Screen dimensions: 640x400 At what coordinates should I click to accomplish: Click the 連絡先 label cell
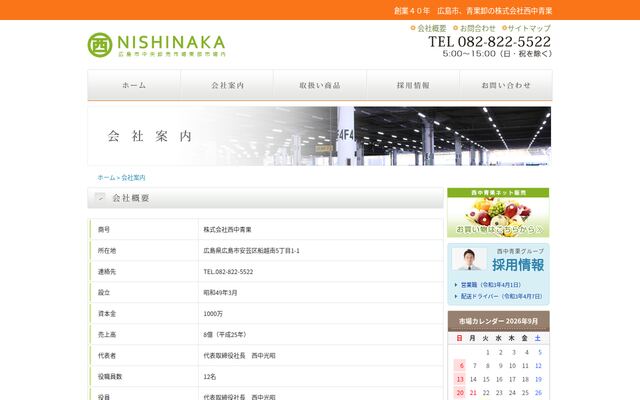pos(144,271)
